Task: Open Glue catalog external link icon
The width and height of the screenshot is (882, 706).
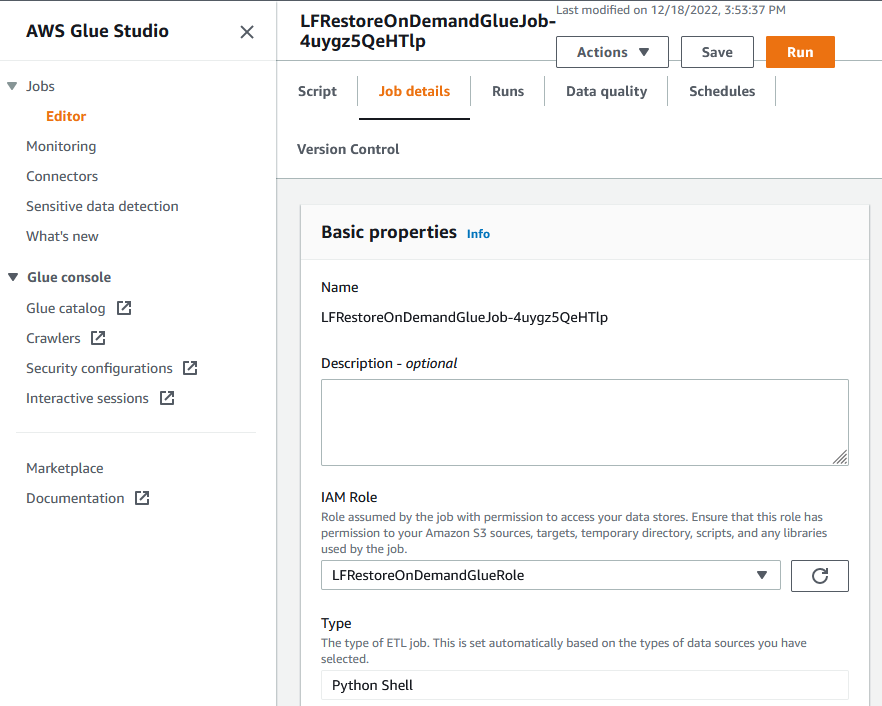Action: tap(124, 308)
